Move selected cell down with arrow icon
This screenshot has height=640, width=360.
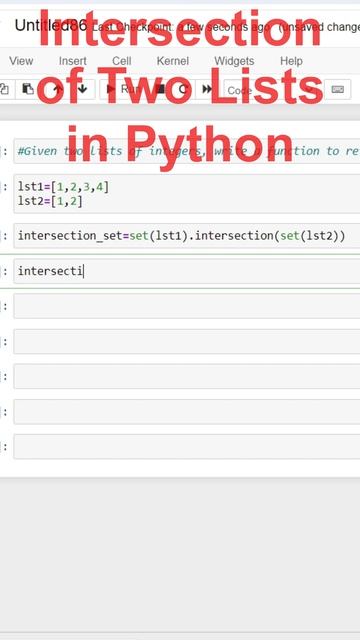[83, 89]
